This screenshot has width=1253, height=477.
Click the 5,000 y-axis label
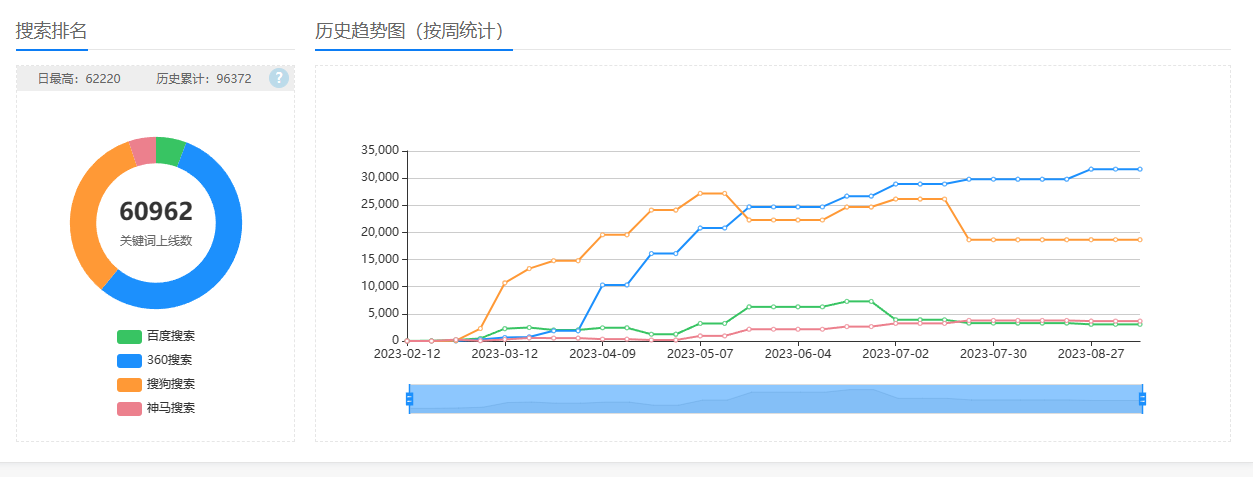click(x=382, y=314)
